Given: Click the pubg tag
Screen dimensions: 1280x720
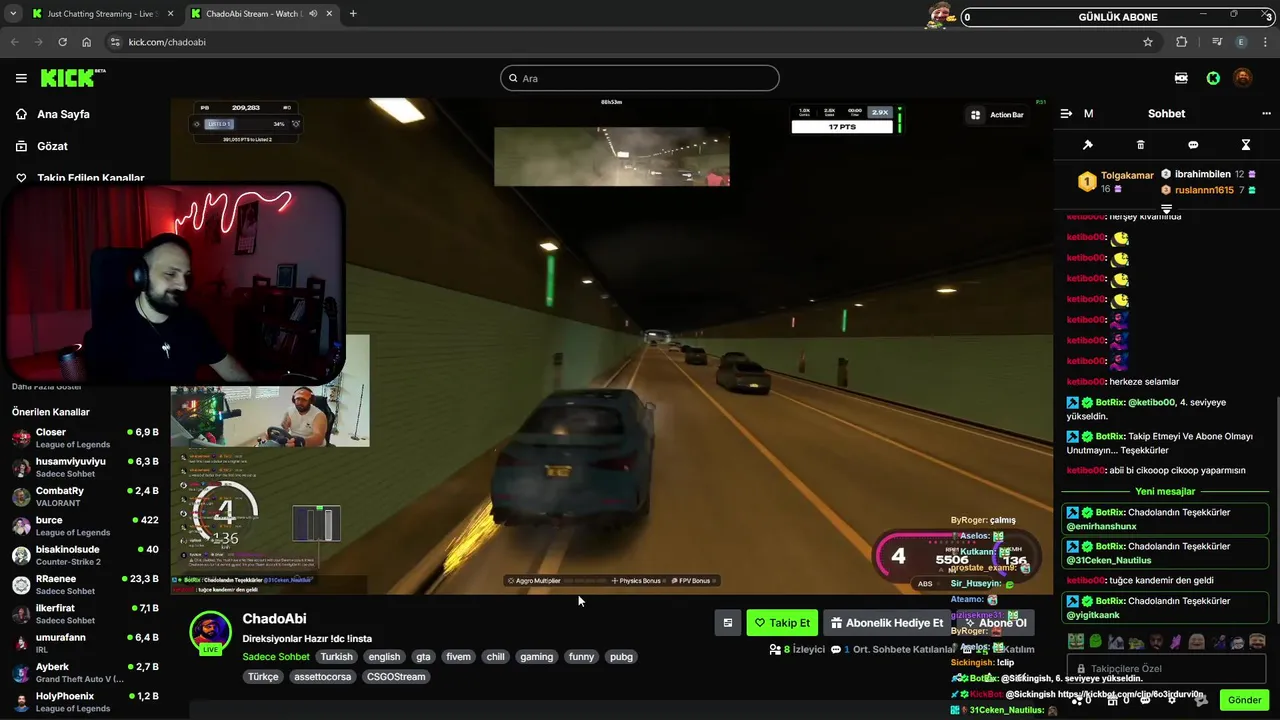Looking at the screenshot, I should (x=621, y=657).
